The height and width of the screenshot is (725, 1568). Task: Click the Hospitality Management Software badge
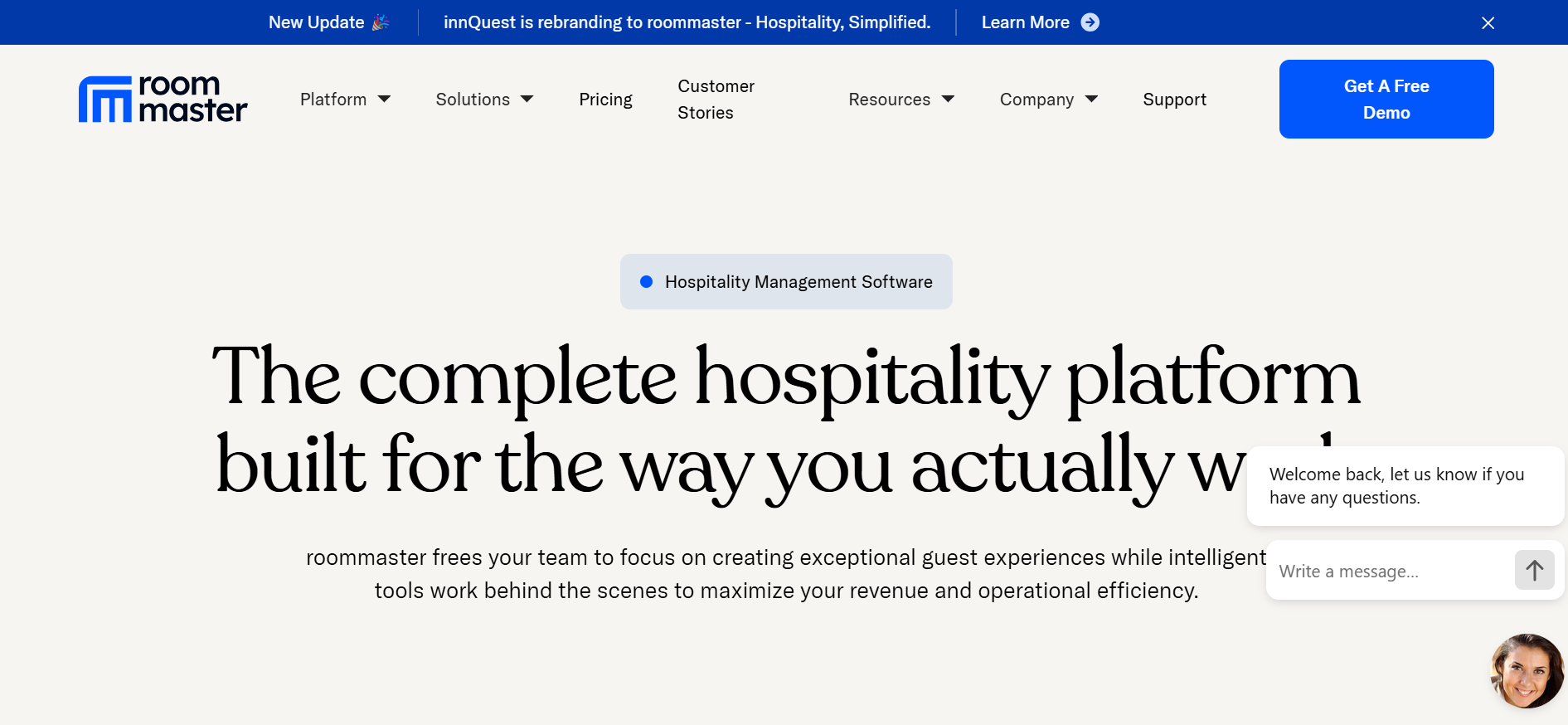786,282
